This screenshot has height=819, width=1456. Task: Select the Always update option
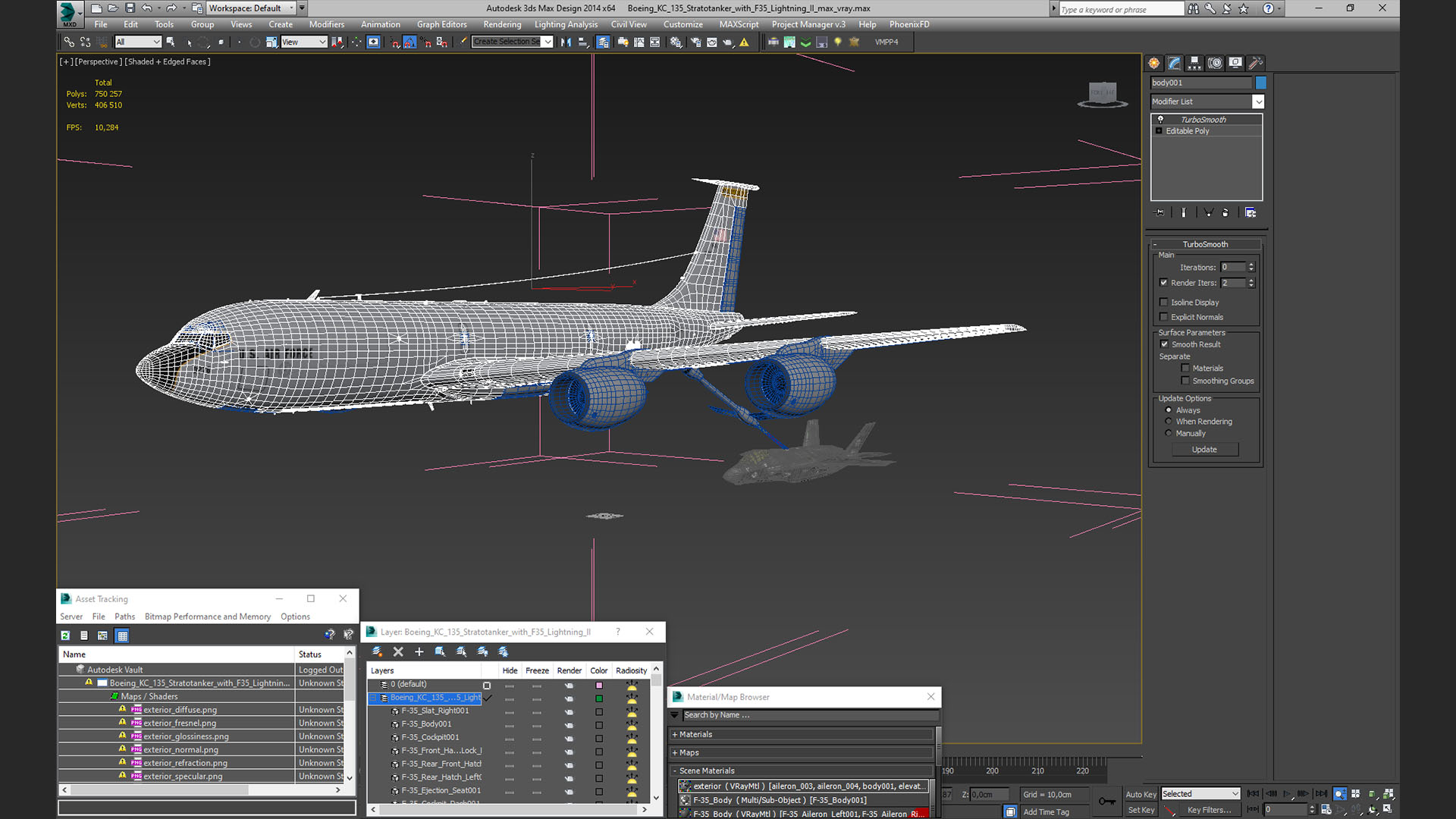(1169, 410)
